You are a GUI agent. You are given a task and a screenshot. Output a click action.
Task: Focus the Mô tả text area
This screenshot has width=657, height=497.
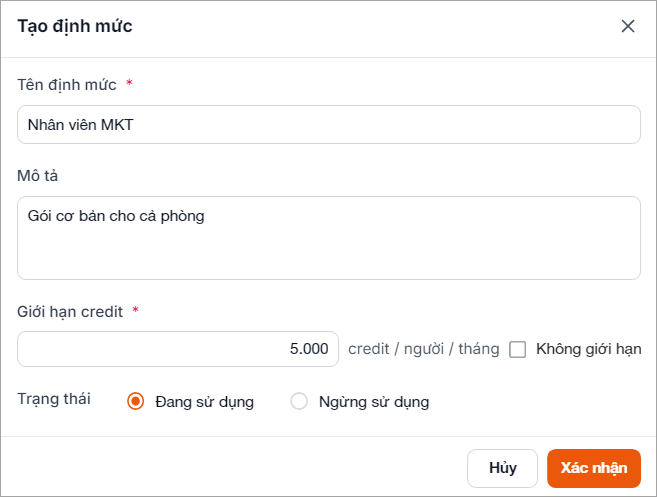(x=328, y=237)
